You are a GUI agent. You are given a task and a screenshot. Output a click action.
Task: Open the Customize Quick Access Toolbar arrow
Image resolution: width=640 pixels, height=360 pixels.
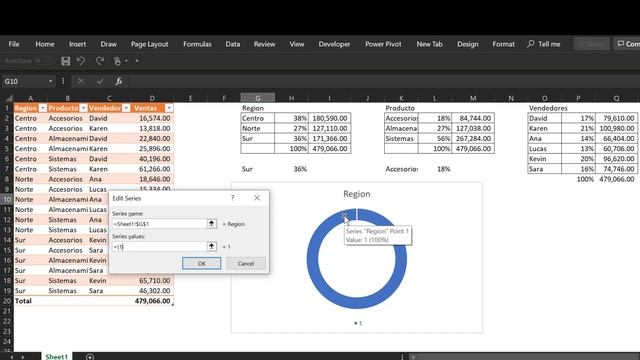(137, 61)
